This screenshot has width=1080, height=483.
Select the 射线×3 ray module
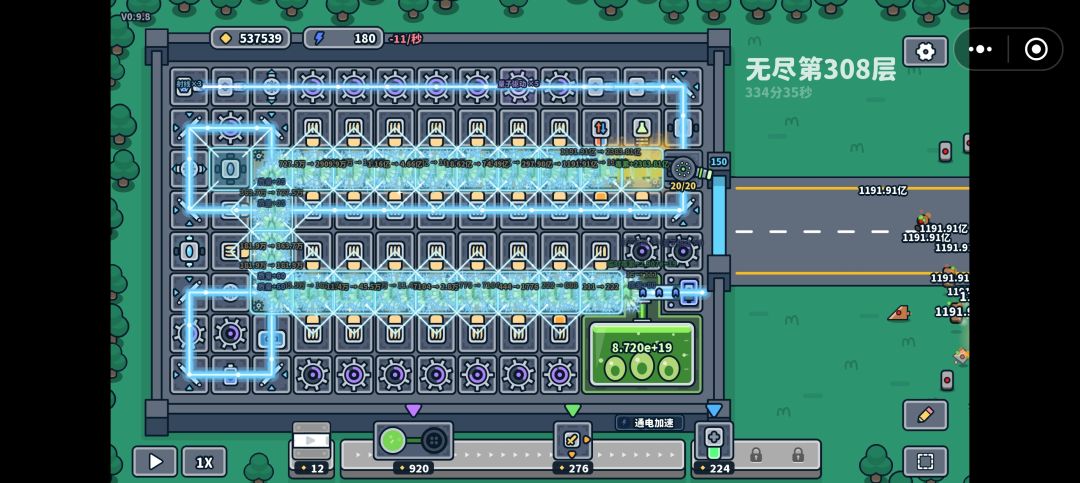coord(188,86)
